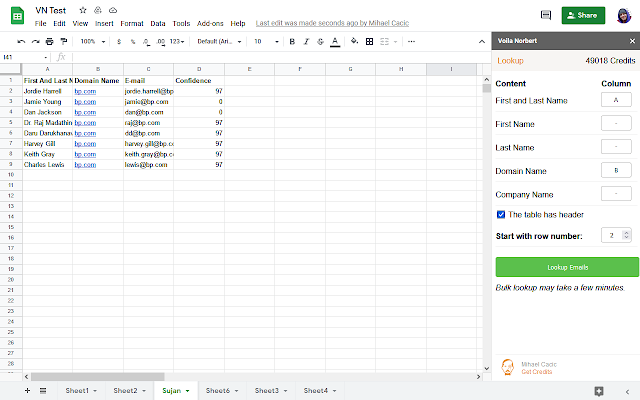The height and width of the screenshot is (400, 640).
Task: Open Google Sheets home icon
Action: pos(17,16)
